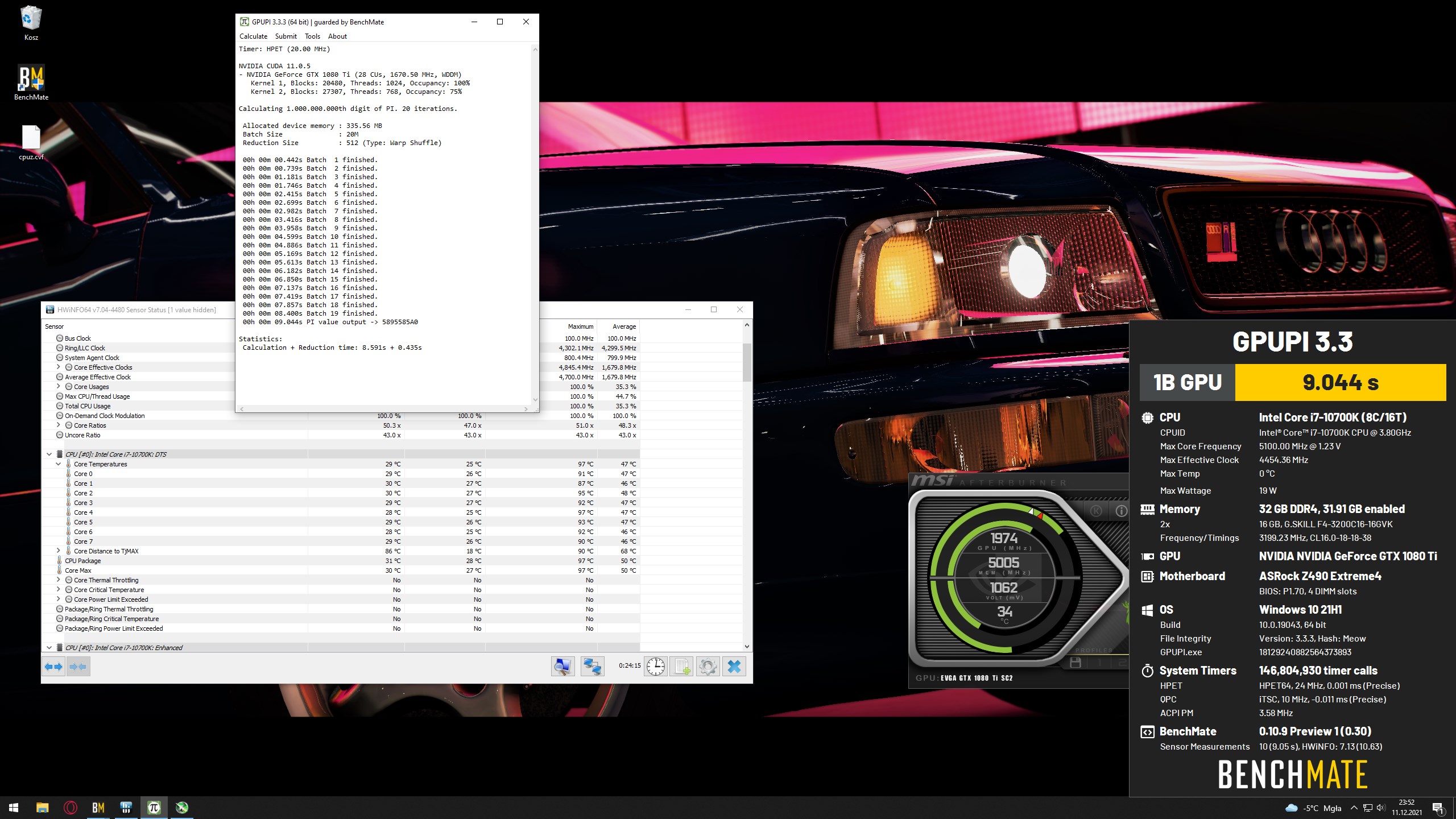The width and height of the screenshot is (1456, 819).
Task: Click GPUPI horizontal scrollbar right arrow
Action: 526,409
